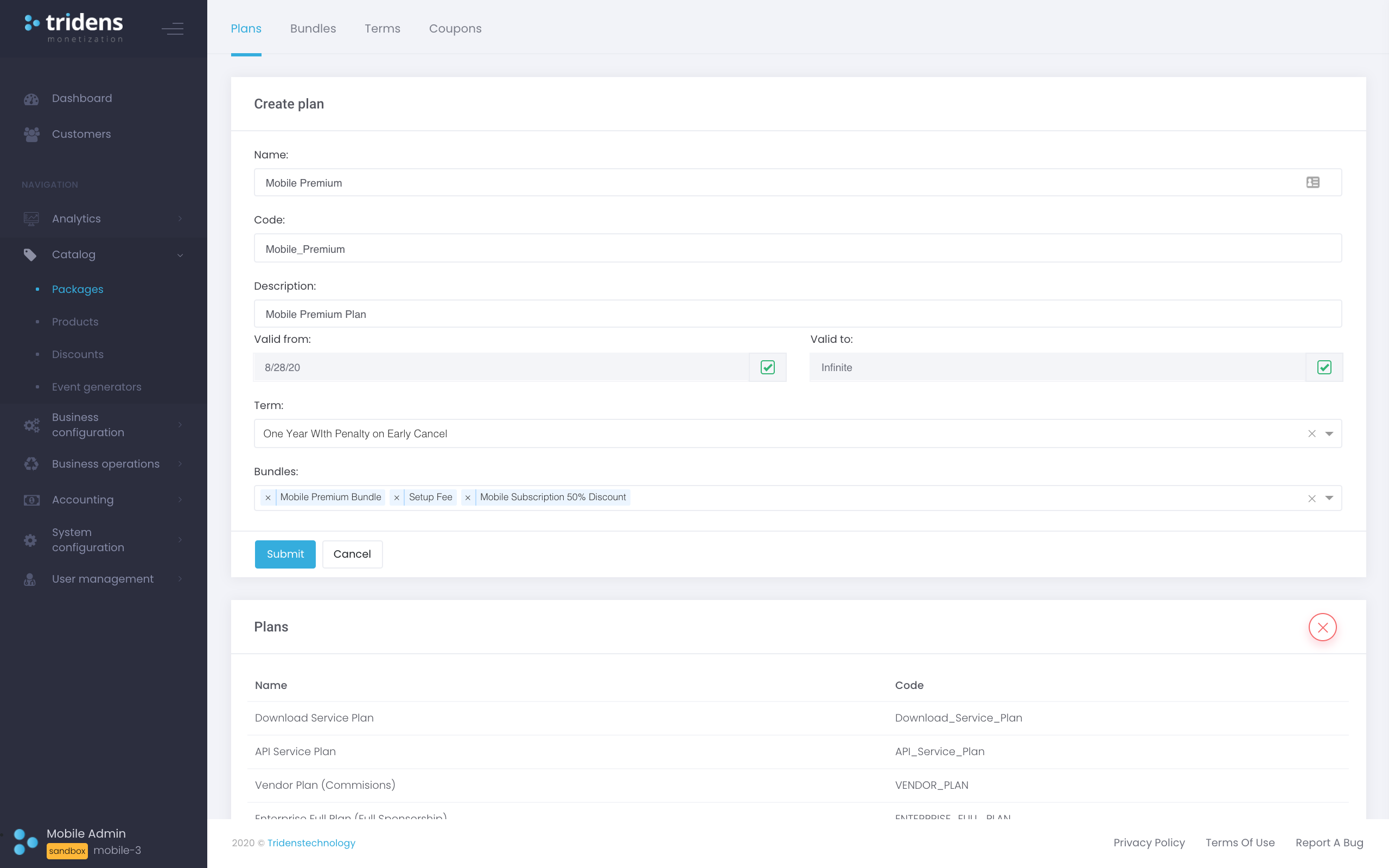Image resolution: width=1389 pixels, height=868 pixels.
Task: Open Products in Catalog submenu
Action: click(x=75, y=322)
